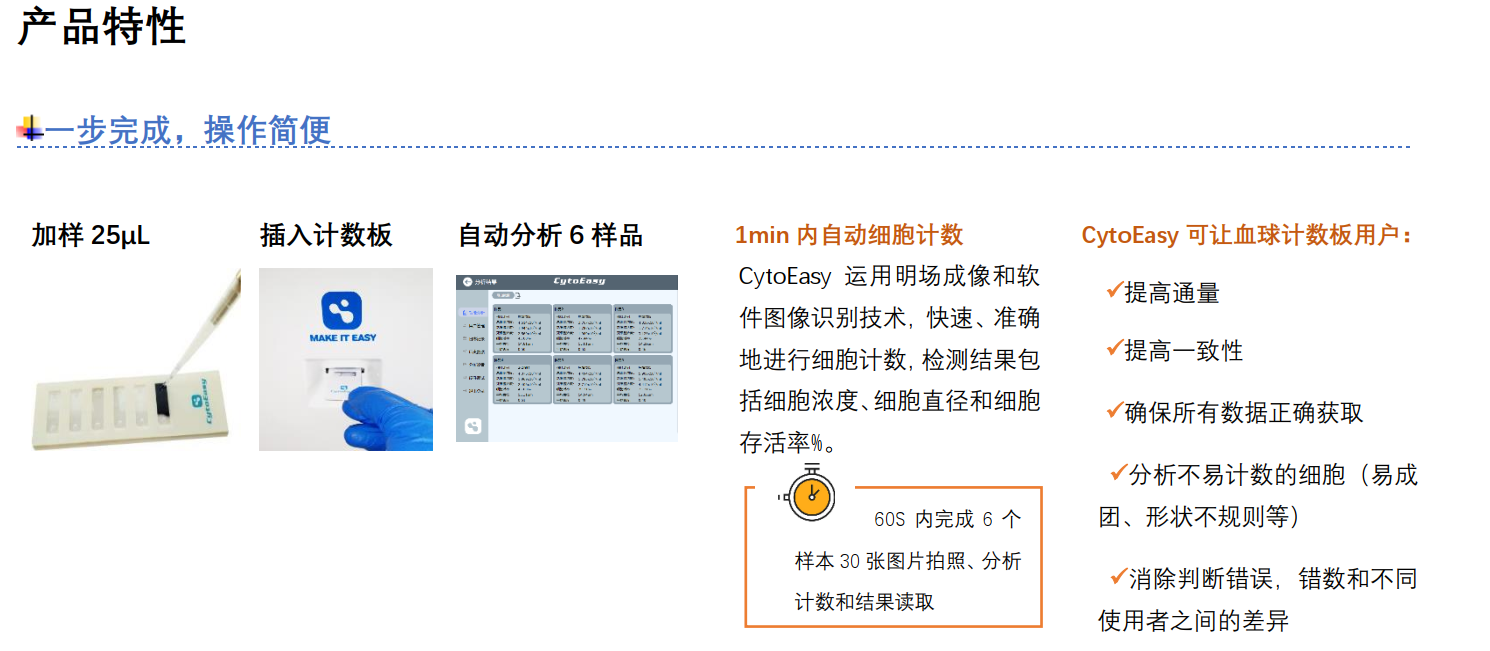
Task: Click the 计数和结果读取 line in orange box
Action: pyautogui.click(x=864, y=602)
